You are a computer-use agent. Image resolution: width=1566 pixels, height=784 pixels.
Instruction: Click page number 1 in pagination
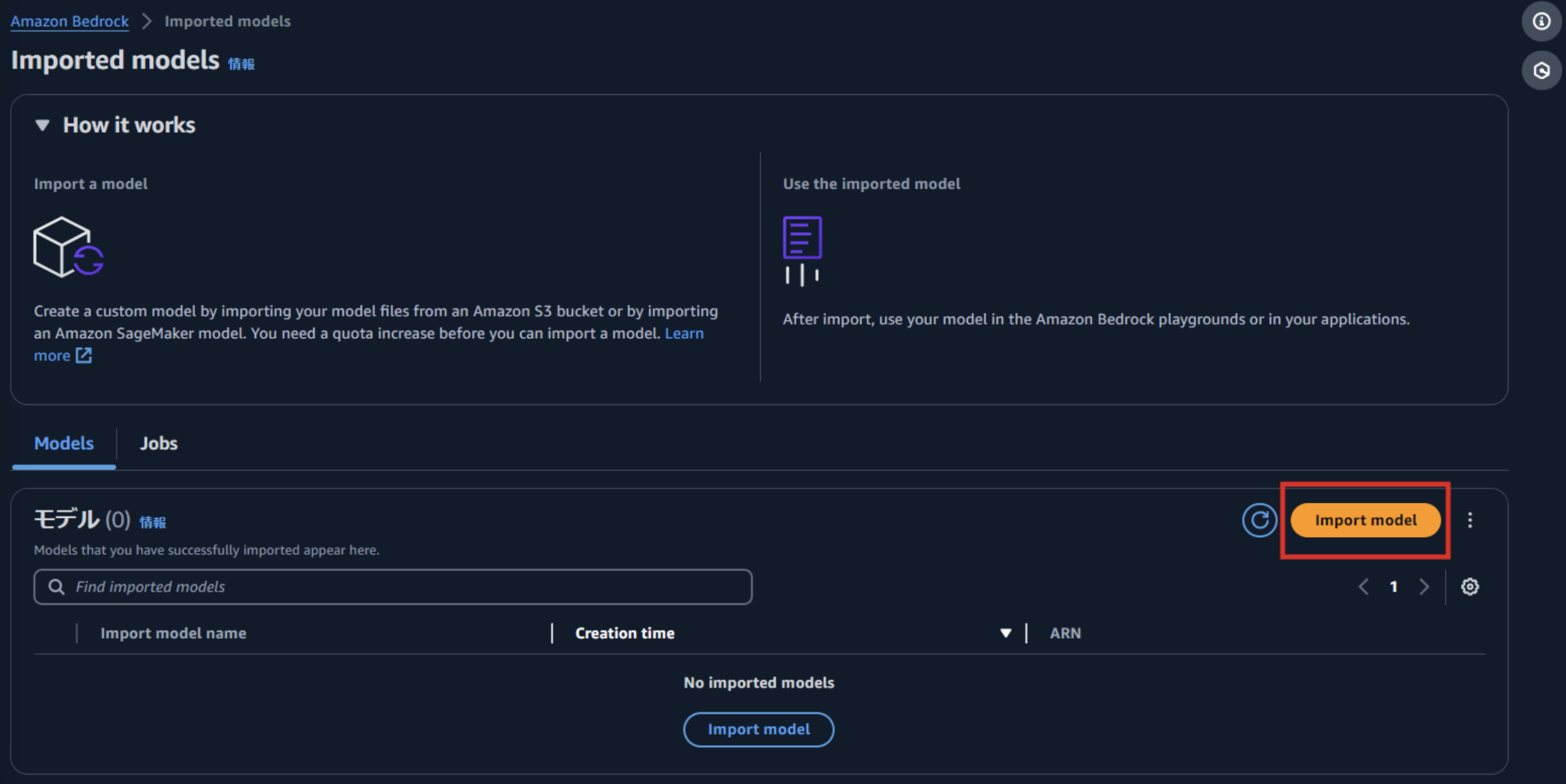point(1393,586)
